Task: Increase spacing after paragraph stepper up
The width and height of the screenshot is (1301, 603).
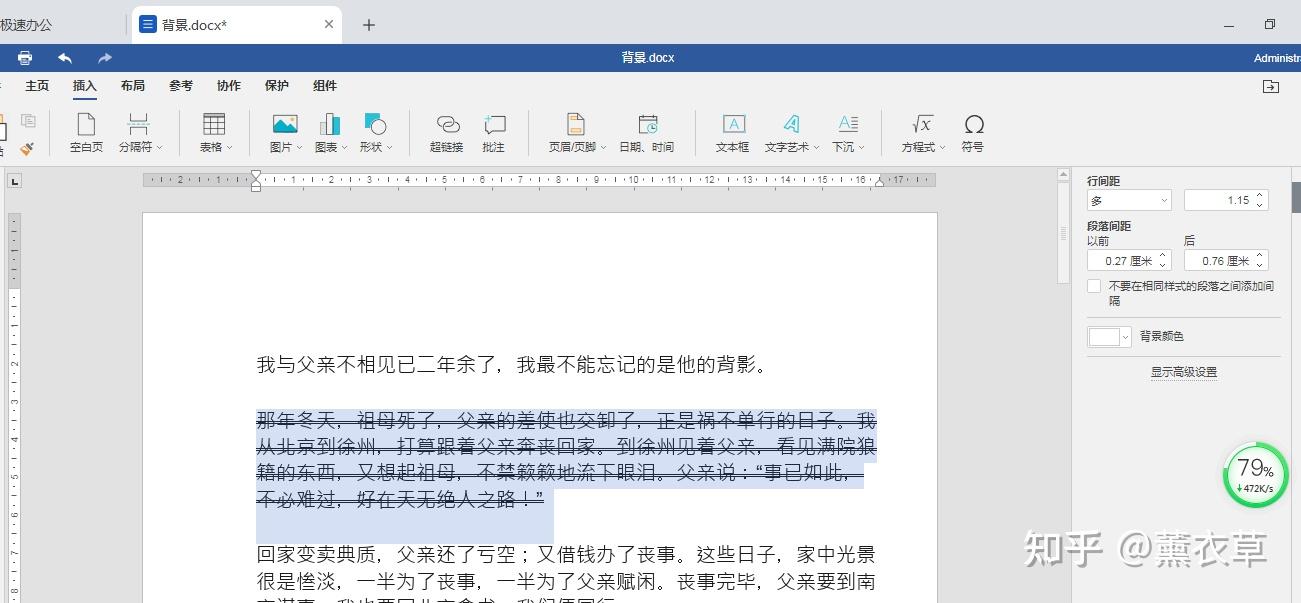Action: click(1260, 256)
